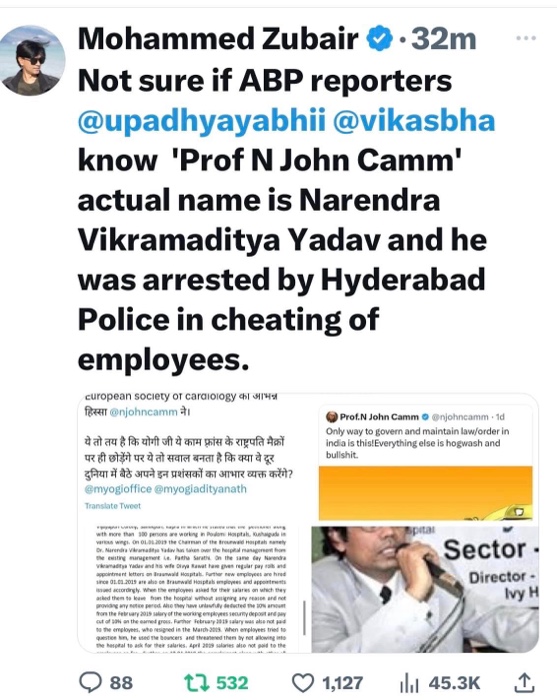This screenshot has width=557, height=700.
Task: Click the Mohammed Zubair display name
Action: (x=218, y=39)
